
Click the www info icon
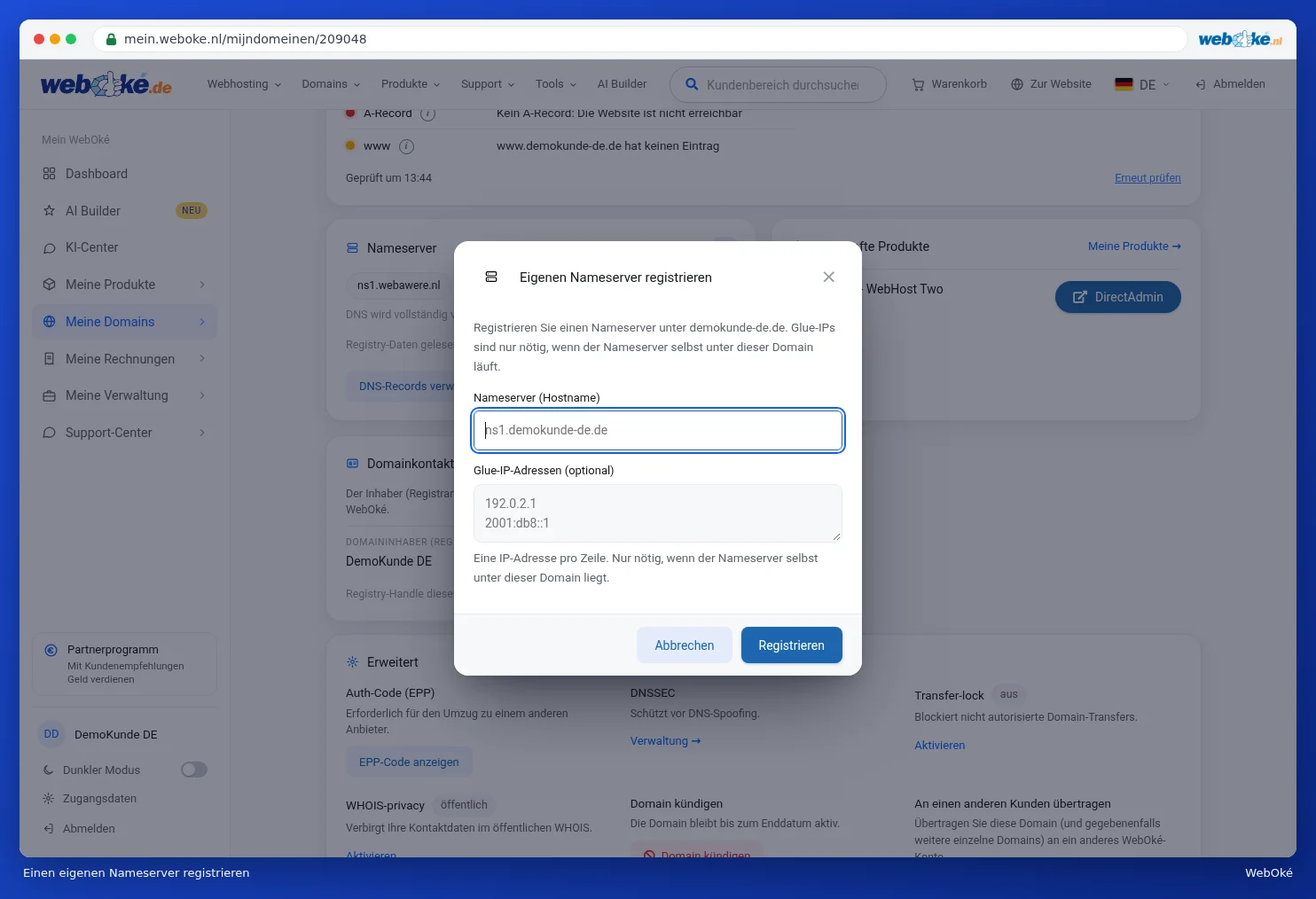pyautogui.click(x=406, y=146)
